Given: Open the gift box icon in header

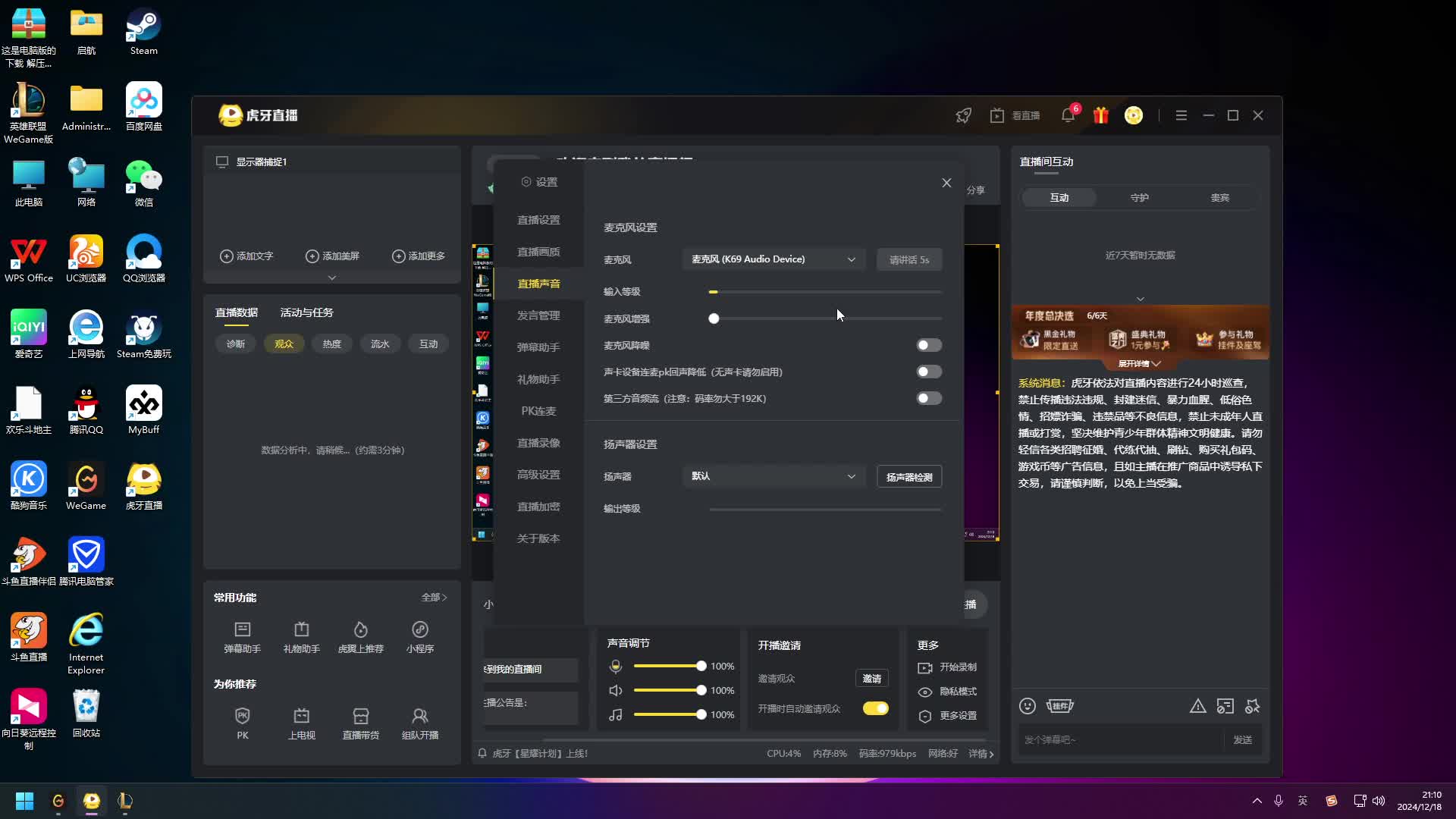Looking at the screenshot, I should coord(1100,115).
